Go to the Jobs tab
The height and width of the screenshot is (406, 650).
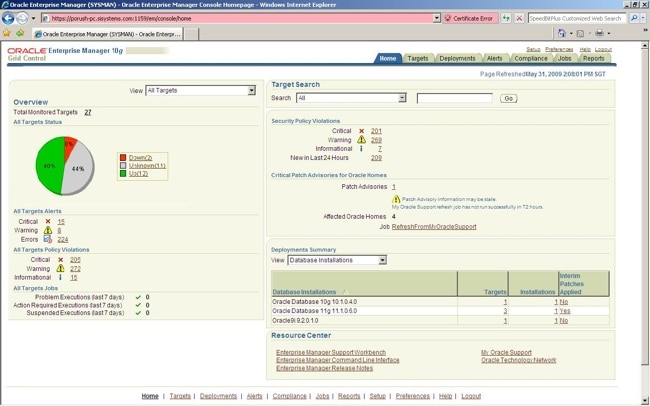[x=564, y=58]
